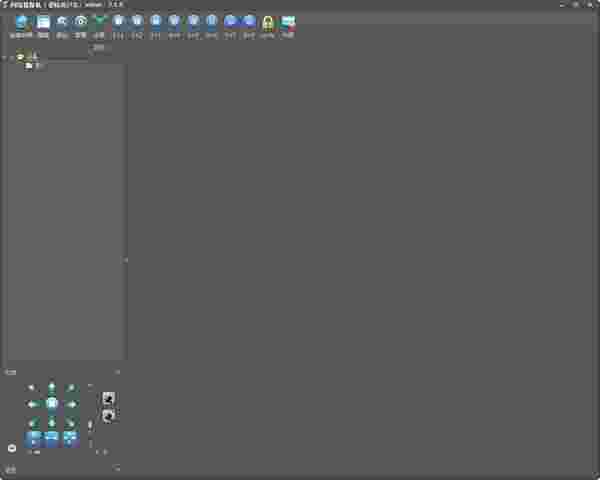Click the center button of the PTZ direction pad
The image size is (600, 480).
coord(52,403)
